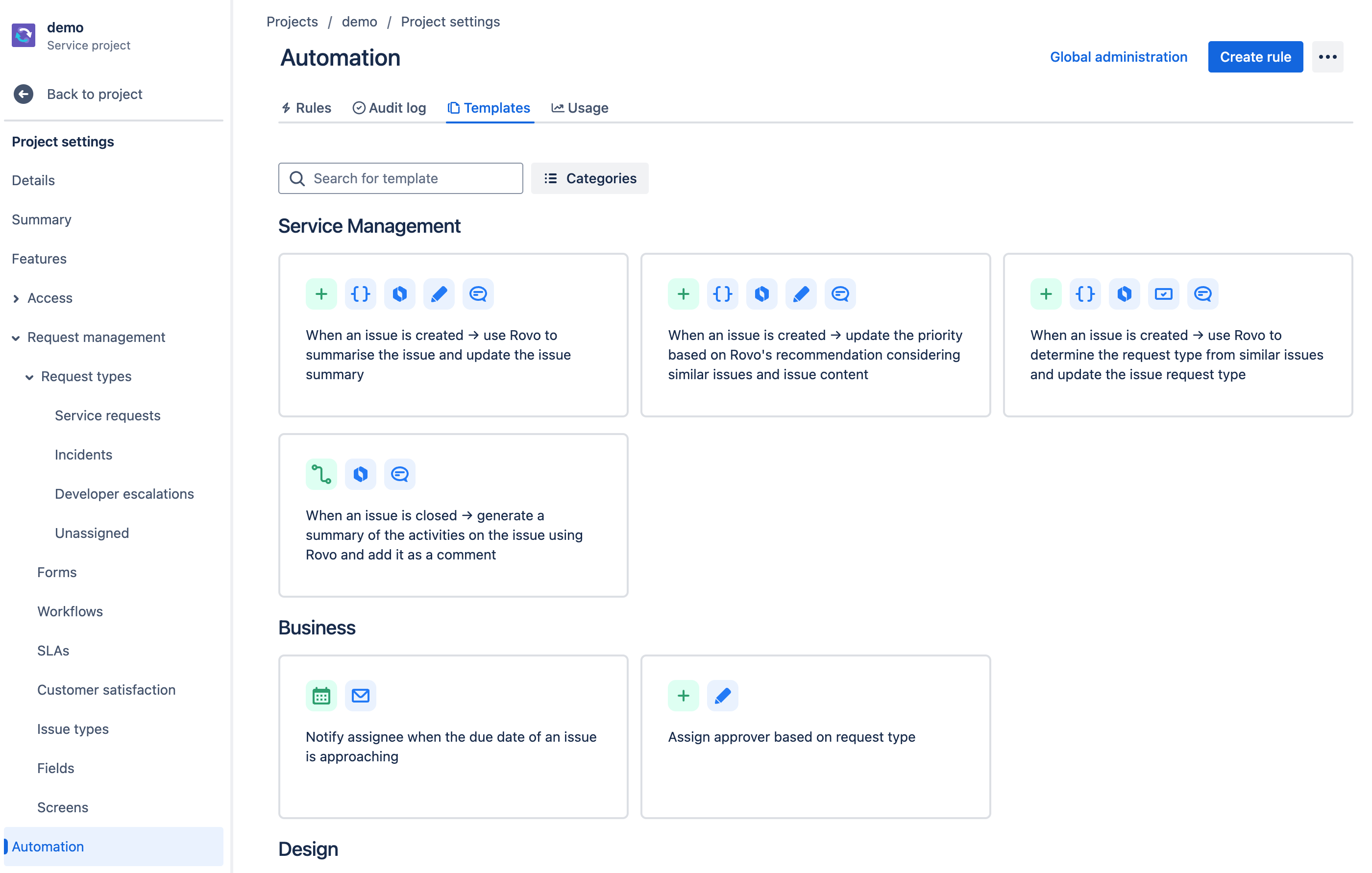Image resolution: width=1372 pixels, height=873 pixels.
Task: Open the more options ellipsis menu
Action: tap(1327, 57)
